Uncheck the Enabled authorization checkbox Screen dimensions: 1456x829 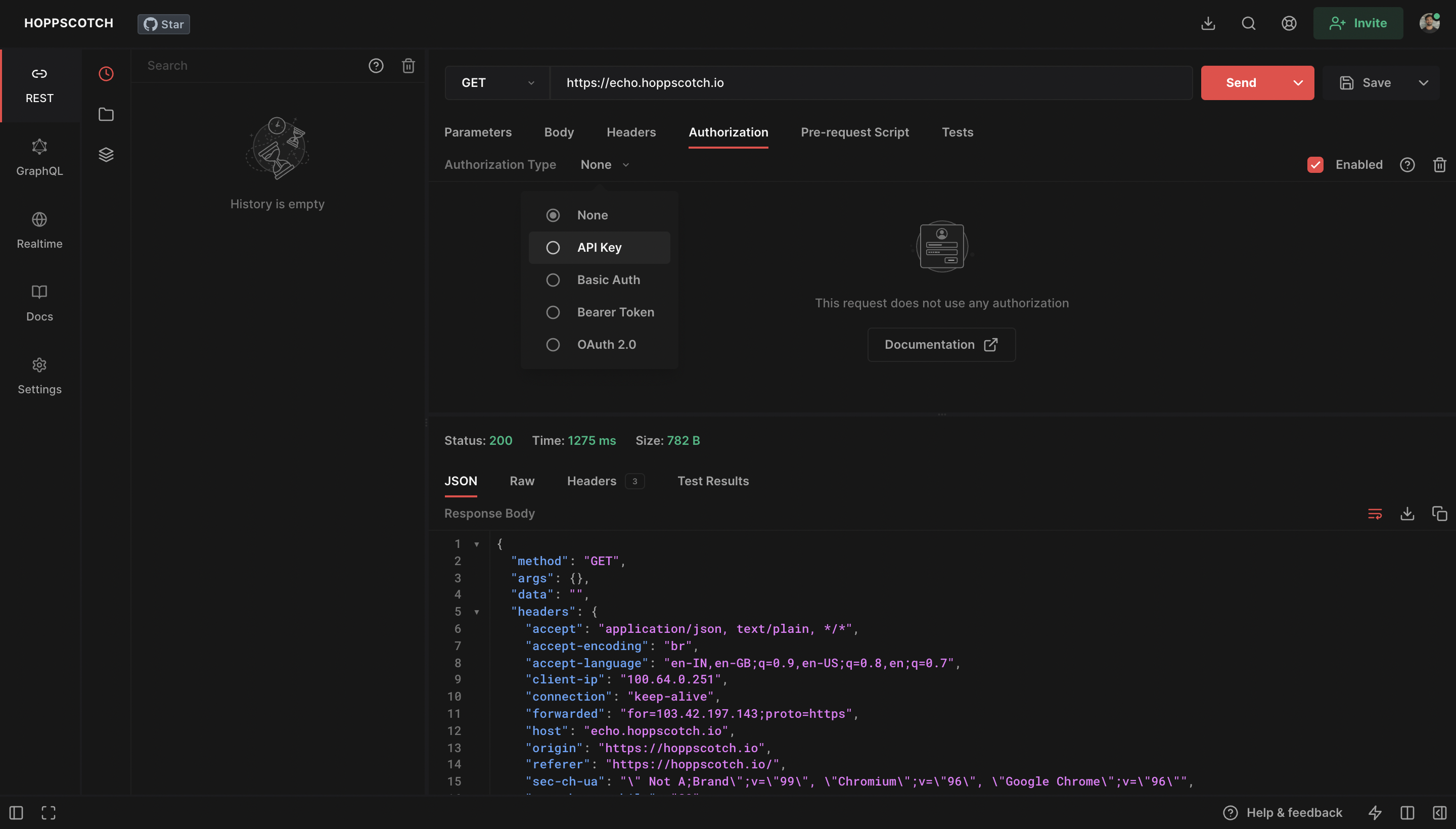click(1314, 165)
